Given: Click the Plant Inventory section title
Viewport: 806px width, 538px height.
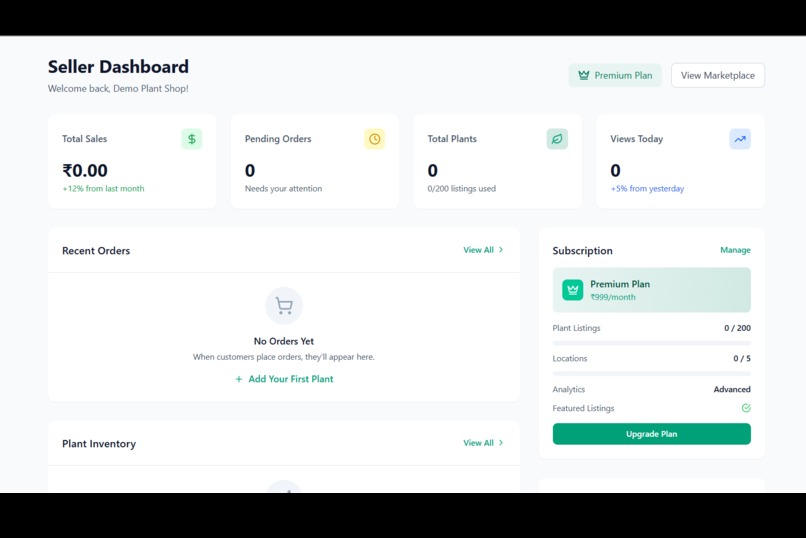Looking at the screenshot, I should click(99, 444).
